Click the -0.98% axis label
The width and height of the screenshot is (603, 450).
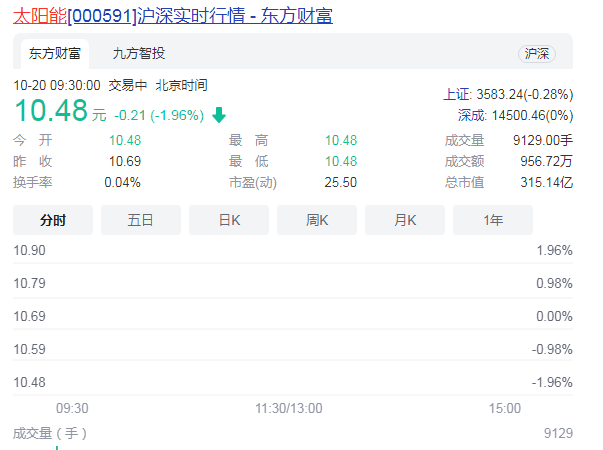coord(552,349)
